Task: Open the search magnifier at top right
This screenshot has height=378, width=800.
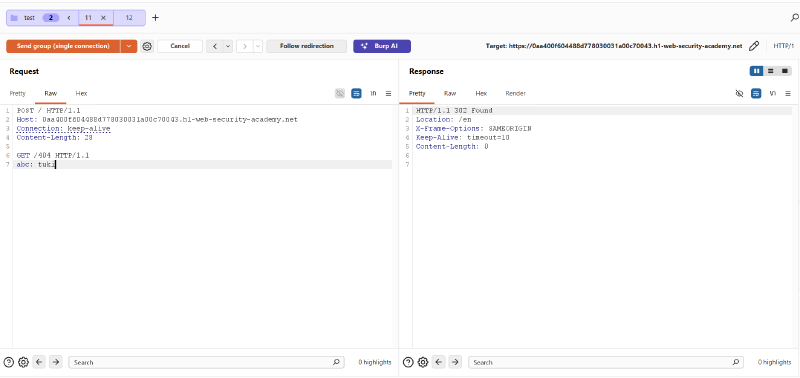Action: click(x=794, y=18)
